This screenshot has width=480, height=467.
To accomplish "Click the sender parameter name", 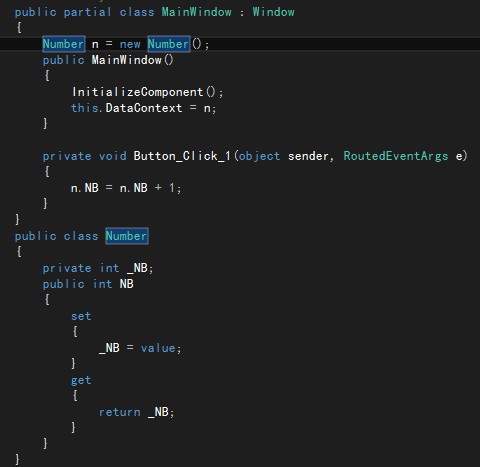I will [308, 156].
